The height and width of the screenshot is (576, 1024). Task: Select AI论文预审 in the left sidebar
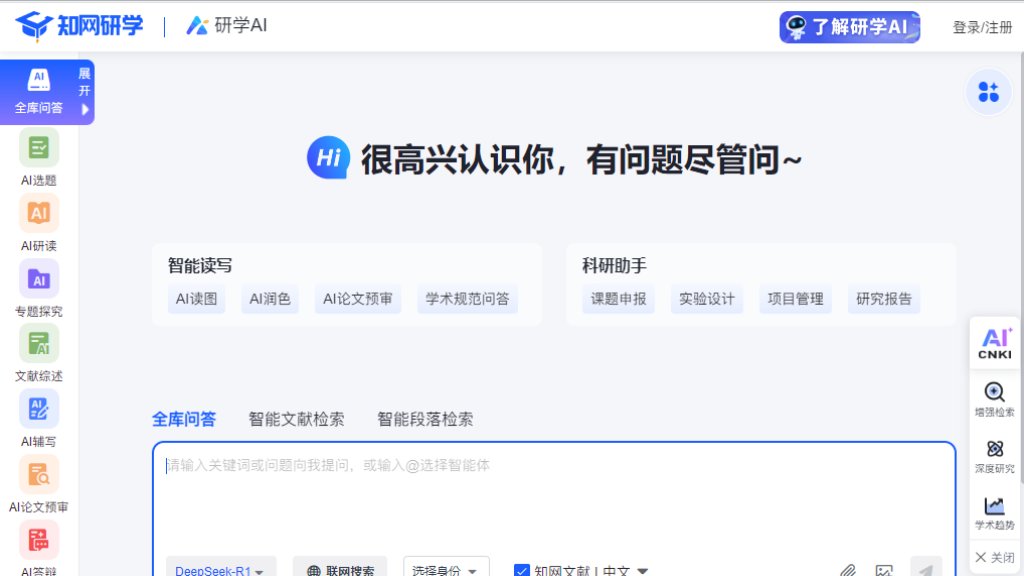point(38,482)
